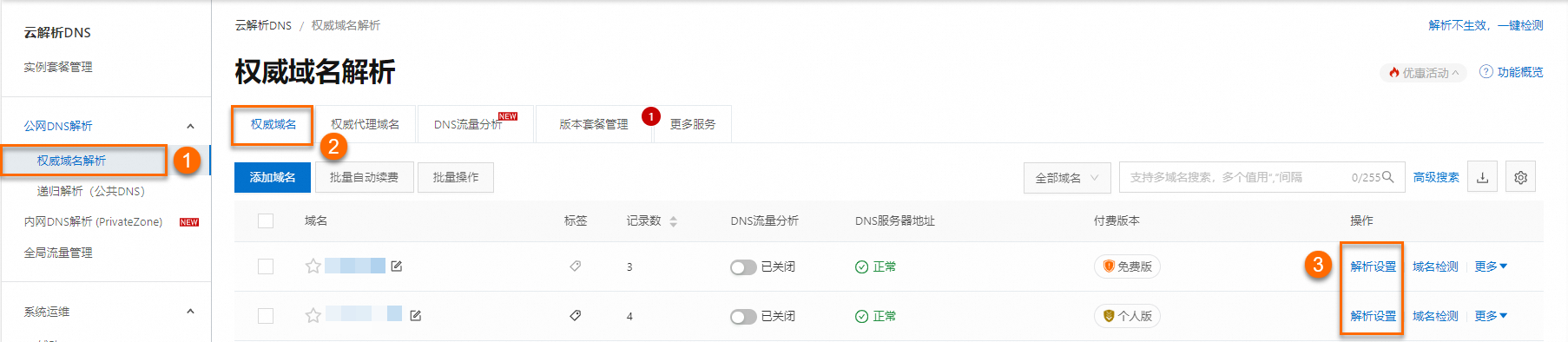Open the table settings gear icon
The width and height of the screenshot is (1568, 342).
point(1520,177)
